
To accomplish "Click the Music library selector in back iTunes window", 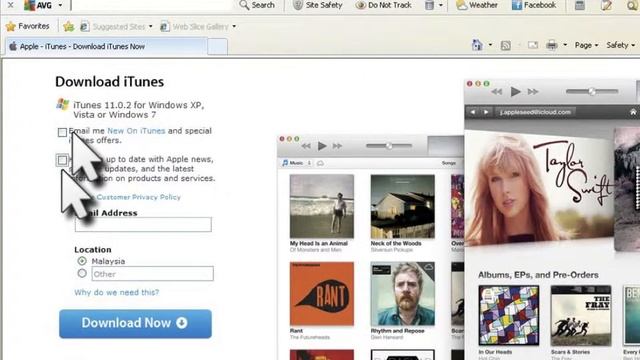I will click(x=297, y=163).
